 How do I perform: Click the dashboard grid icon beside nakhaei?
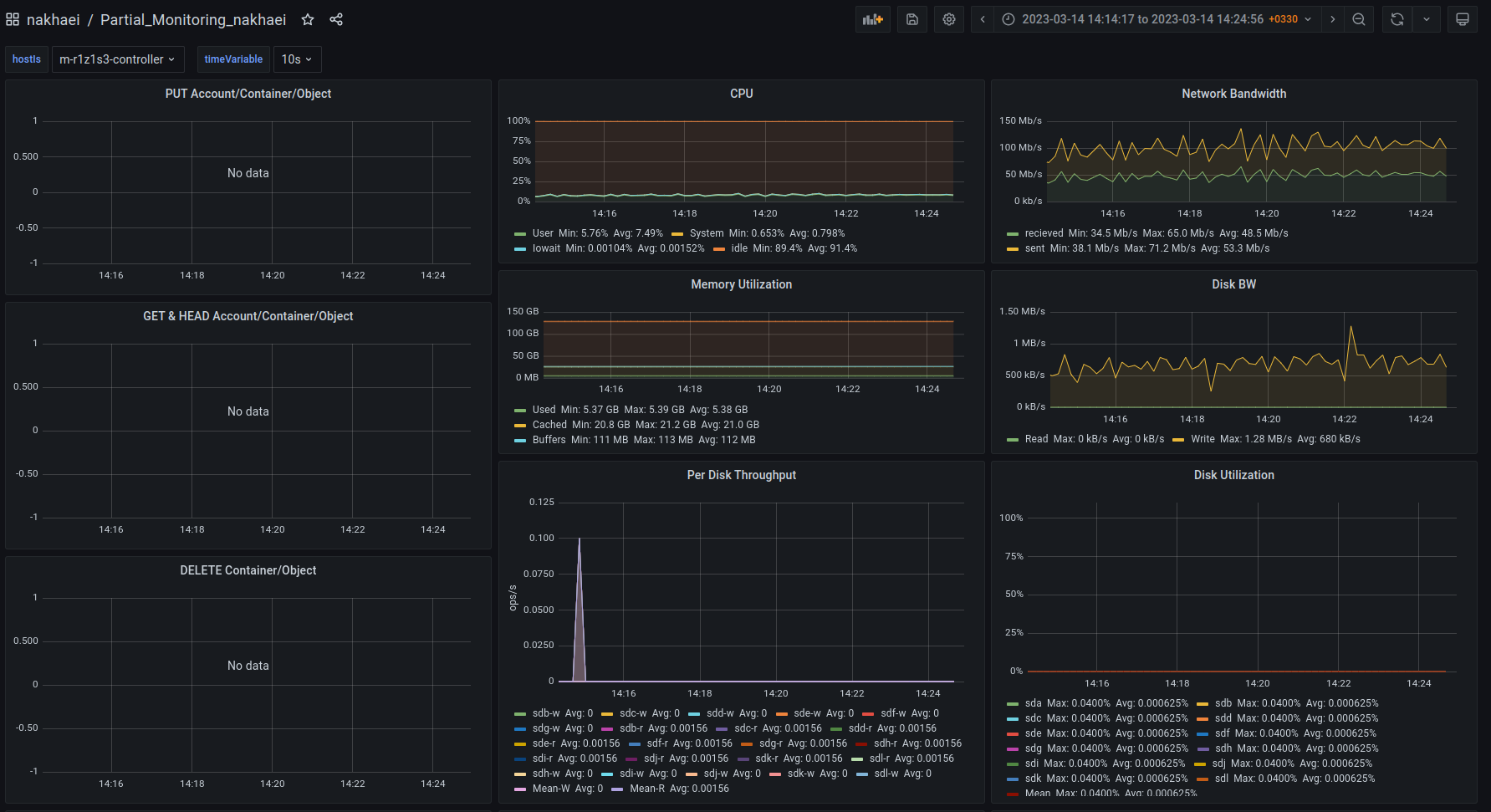click(x=13, y=19)
